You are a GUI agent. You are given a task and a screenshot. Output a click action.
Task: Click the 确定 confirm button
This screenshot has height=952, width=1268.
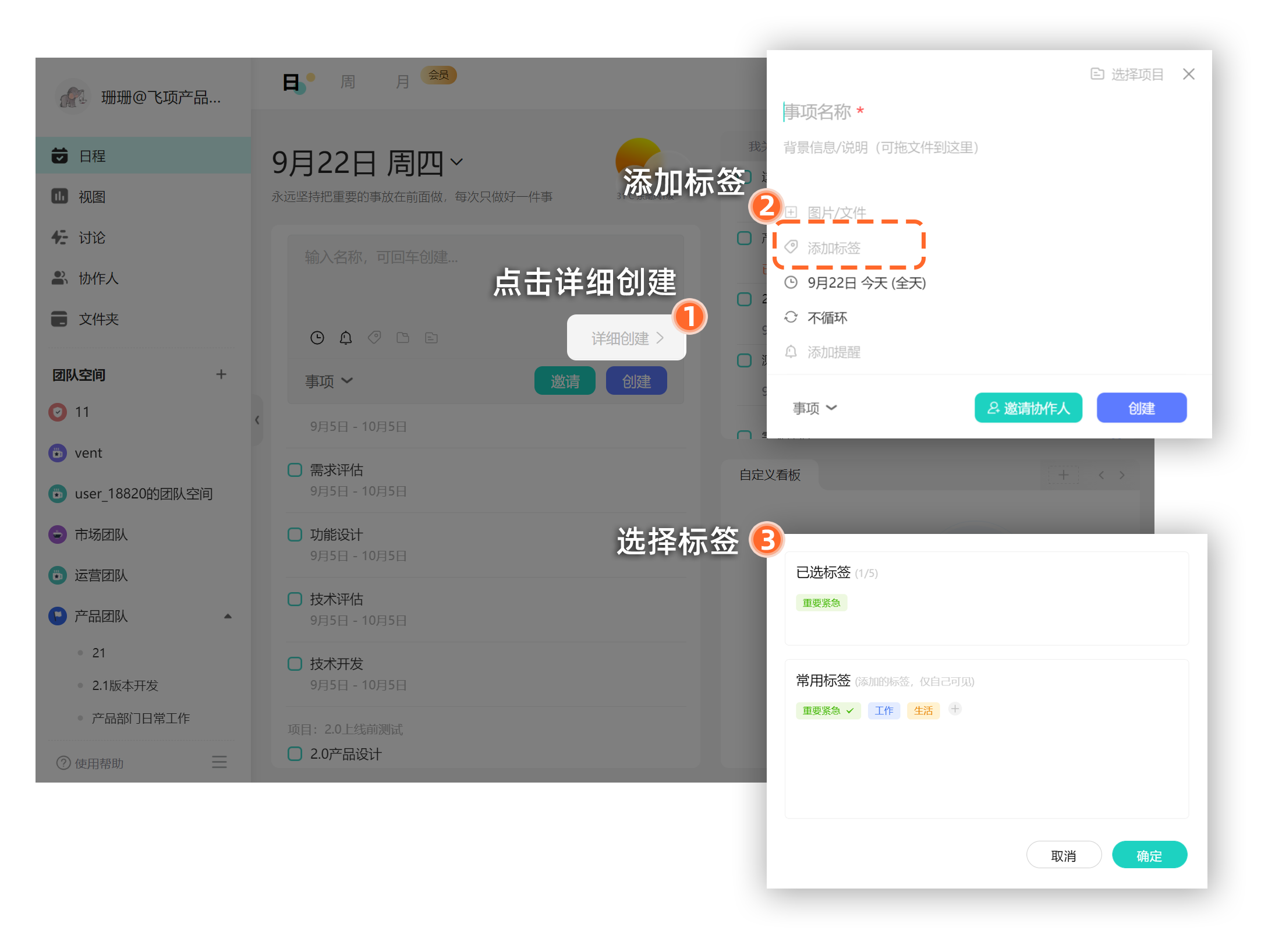1149,855
